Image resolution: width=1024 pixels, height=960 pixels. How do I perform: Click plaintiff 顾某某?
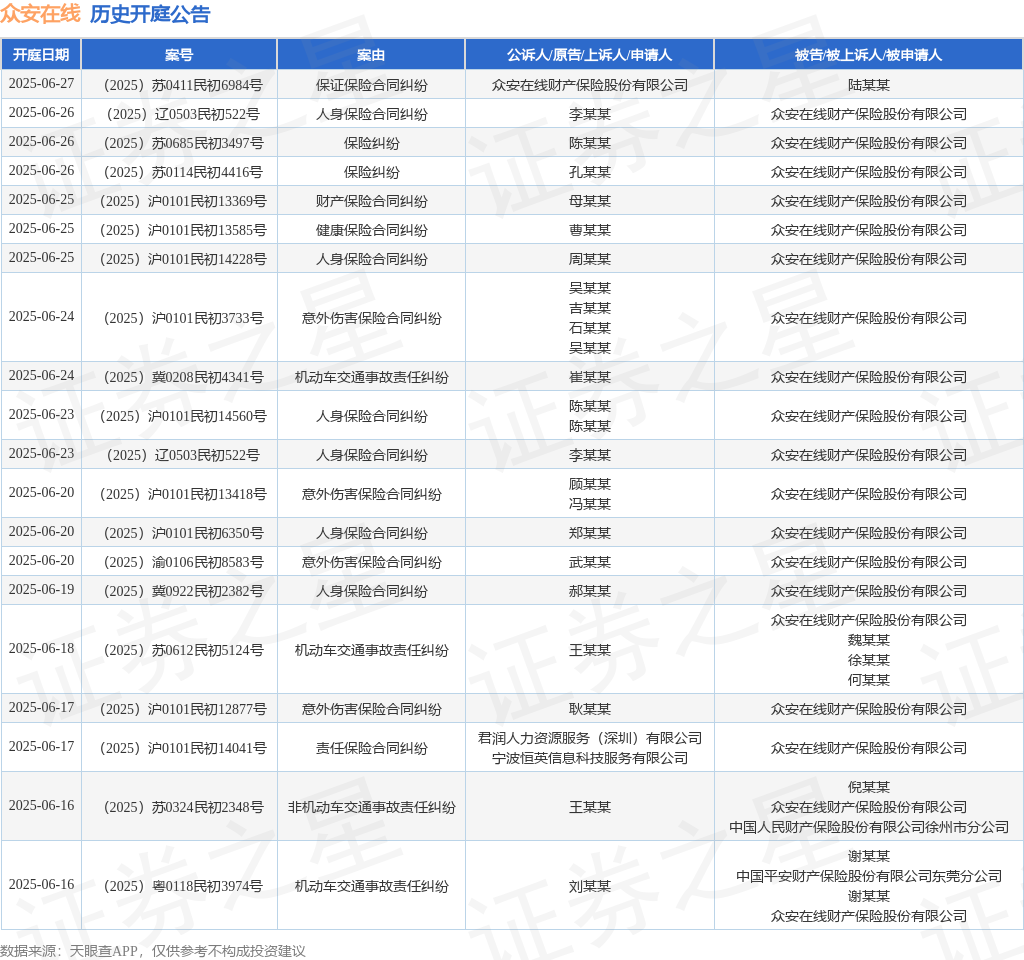tap(590, 484)
